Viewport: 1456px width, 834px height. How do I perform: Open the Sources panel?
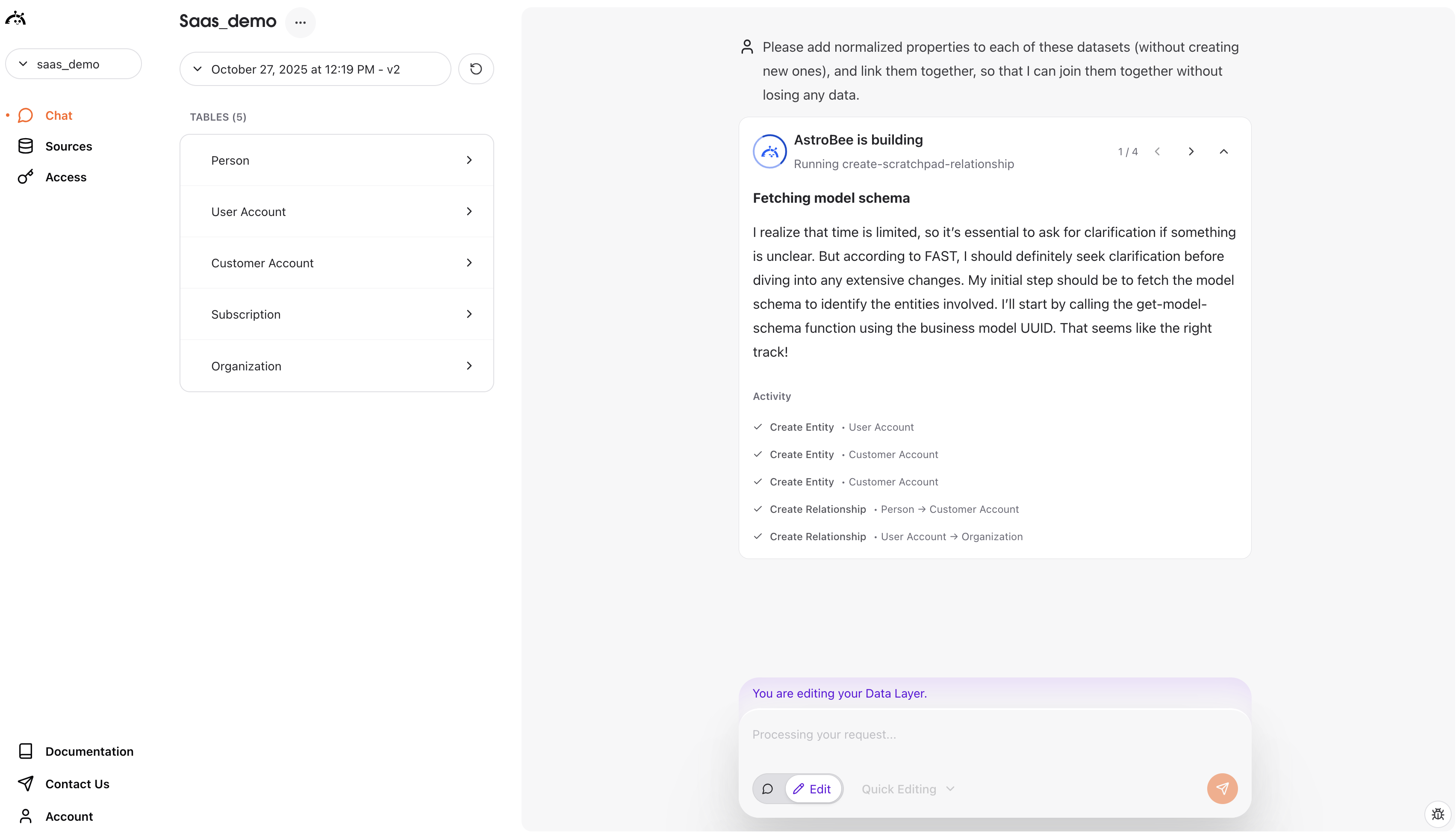pos(68,146)
